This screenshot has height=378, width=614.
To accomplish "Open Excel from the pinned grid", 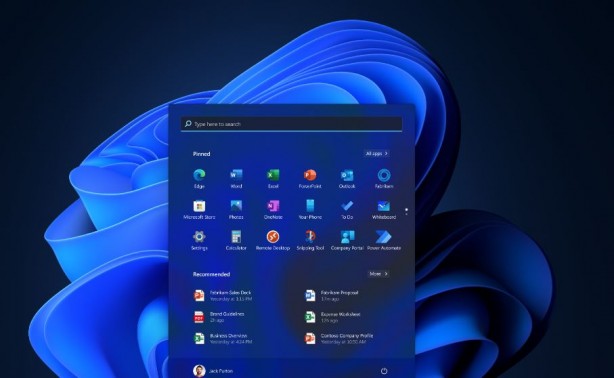I will (x=273, y=179).
